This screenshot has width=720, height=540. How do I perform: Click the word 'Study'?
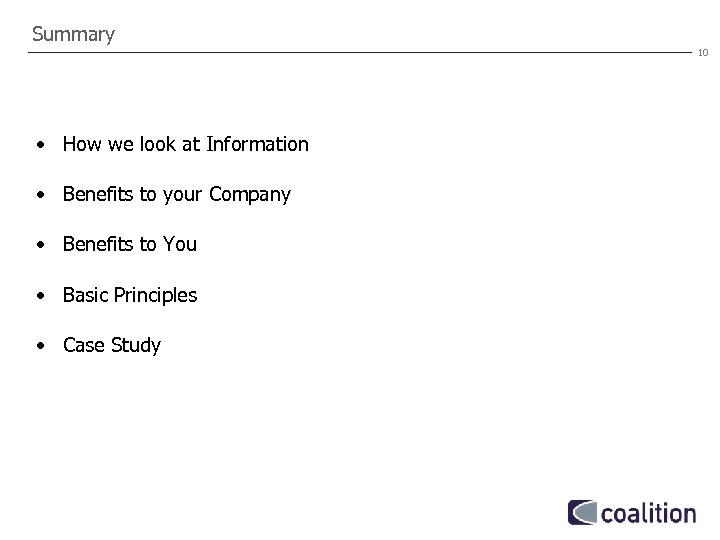[x=138, y=345]
